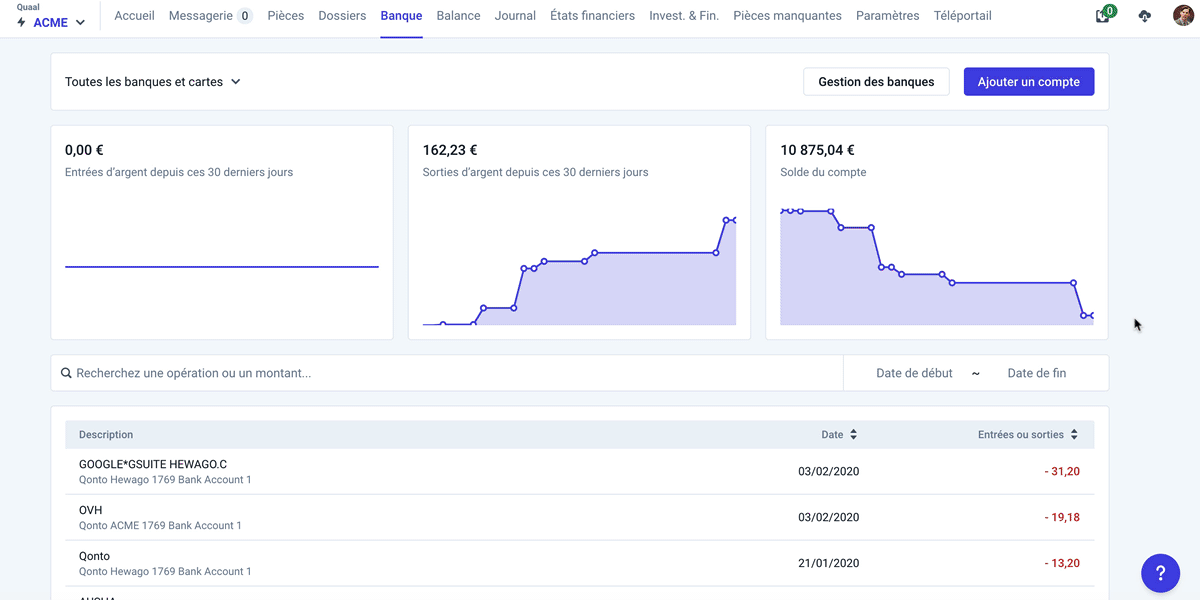
Task: Sort by Entrées ou sorties arrows
Action: [x=1074, y=435]
